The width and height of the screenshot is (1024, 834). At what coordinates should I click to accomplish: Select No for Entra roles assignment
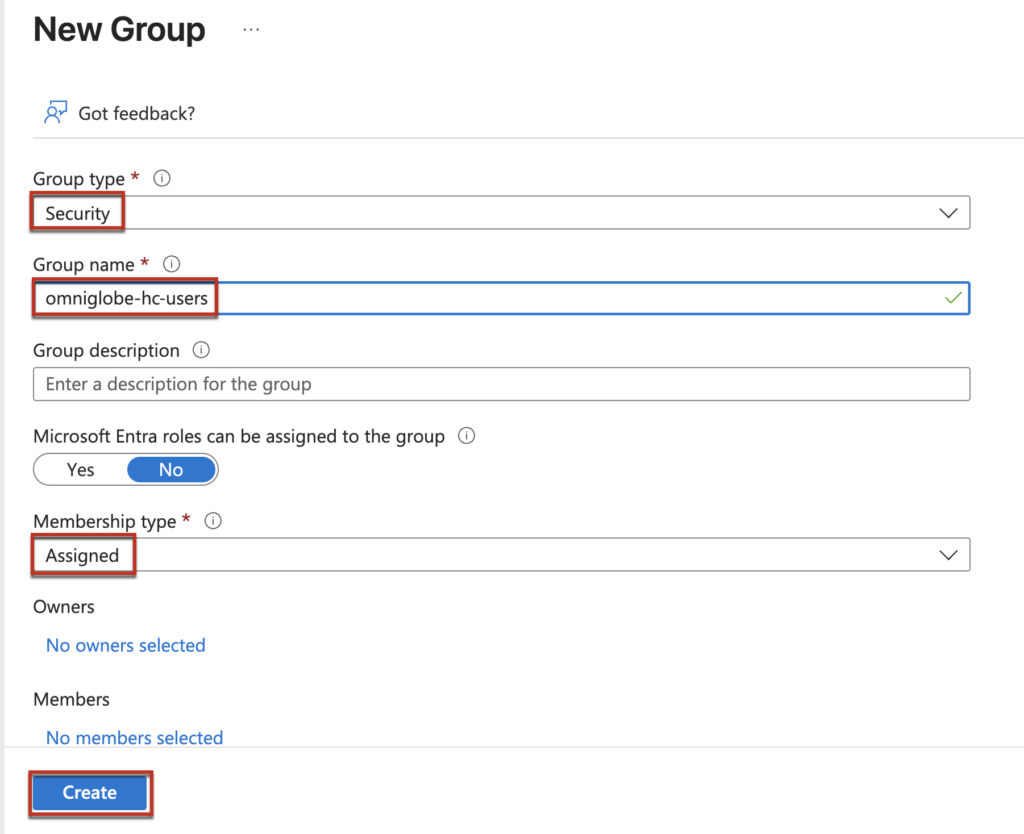pyautogui.click(x=171, y=470)
